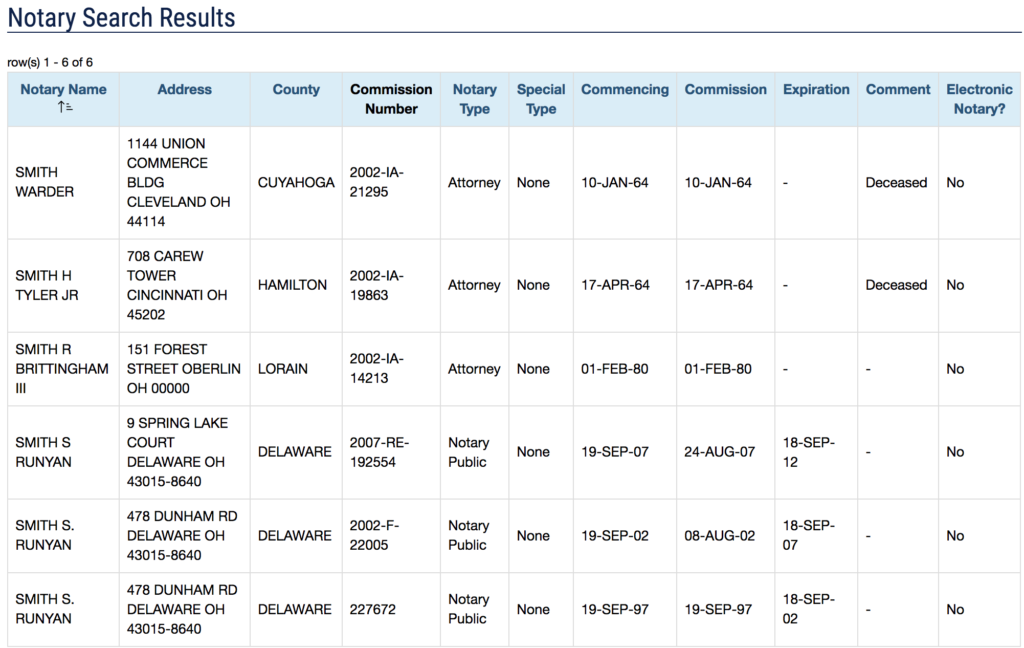Sort results by Commencing date header
1024x648 pixels.
(625, 89)
